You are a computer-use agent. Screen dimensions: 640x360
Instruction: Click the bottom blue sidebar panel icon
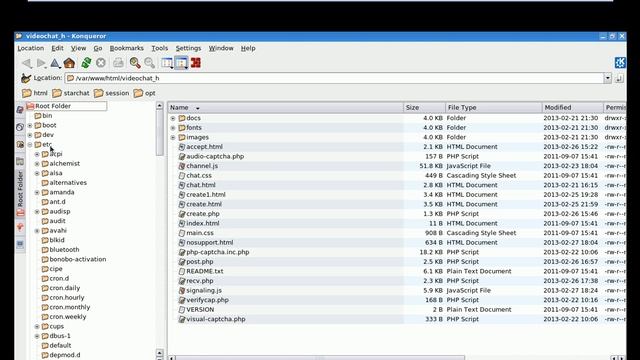click(x=20, y=244)
